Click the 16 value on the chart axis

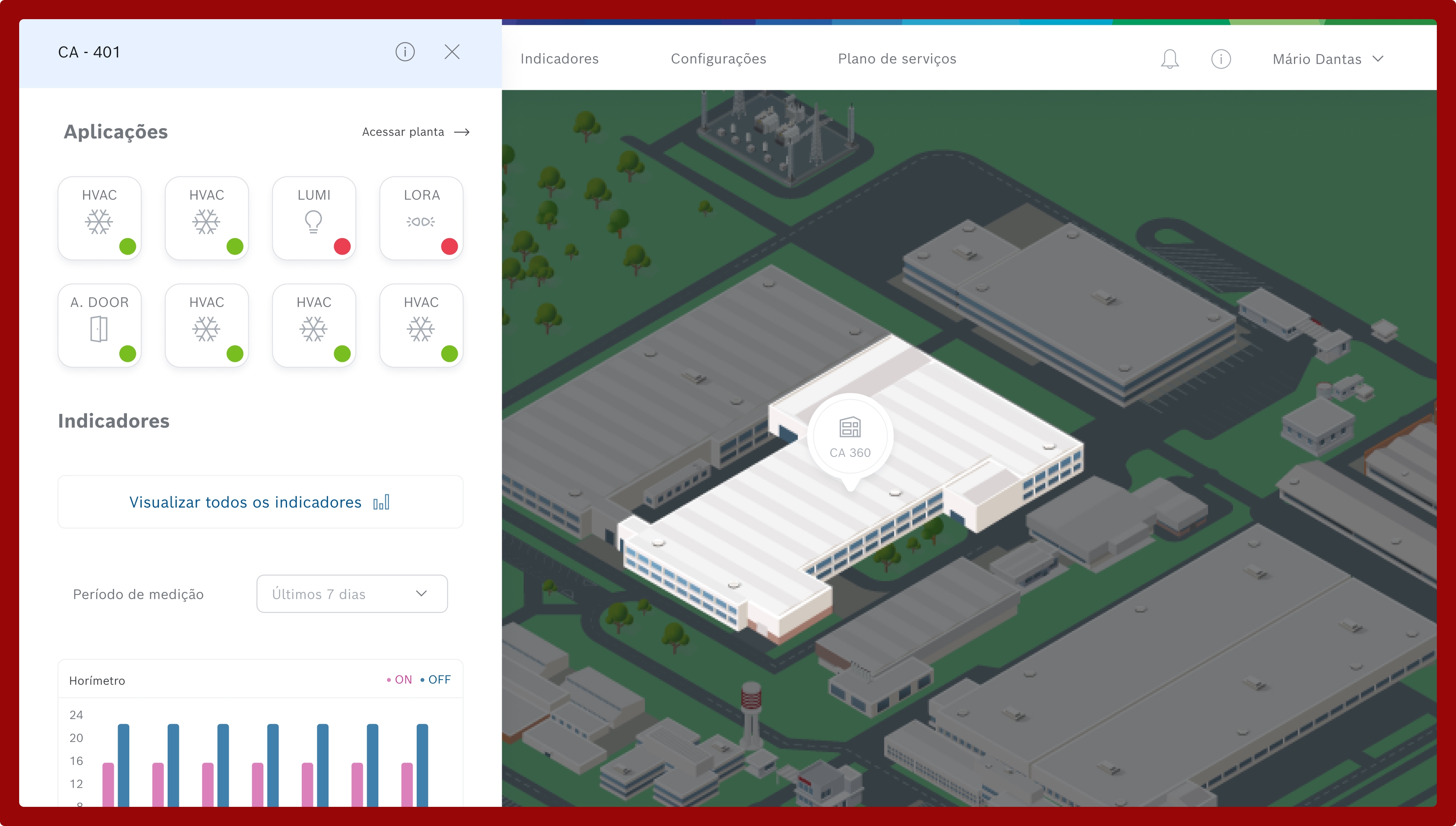[x=76, y=761]
